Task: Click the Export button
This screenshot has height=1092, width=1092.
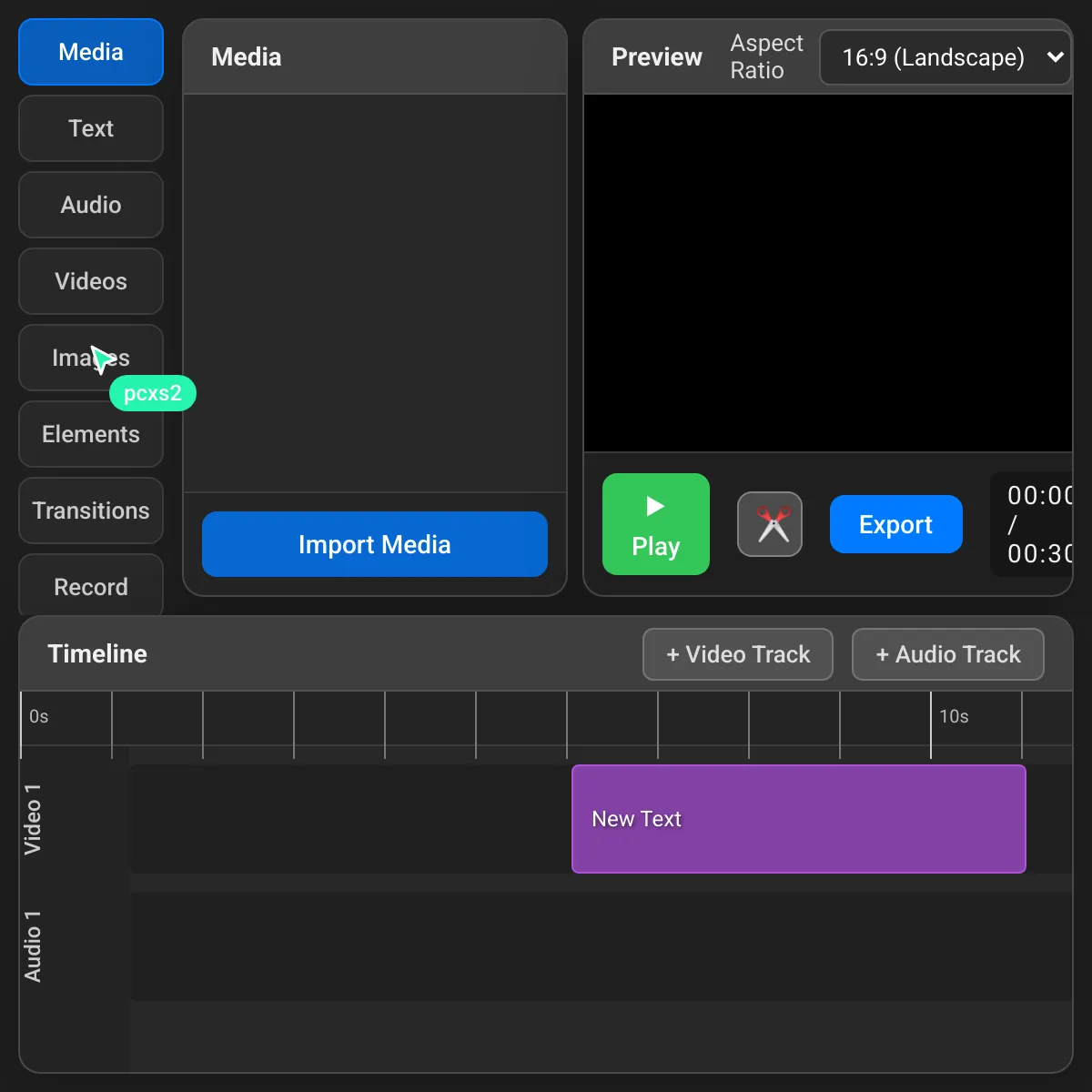Action: (x=895, y=524)
